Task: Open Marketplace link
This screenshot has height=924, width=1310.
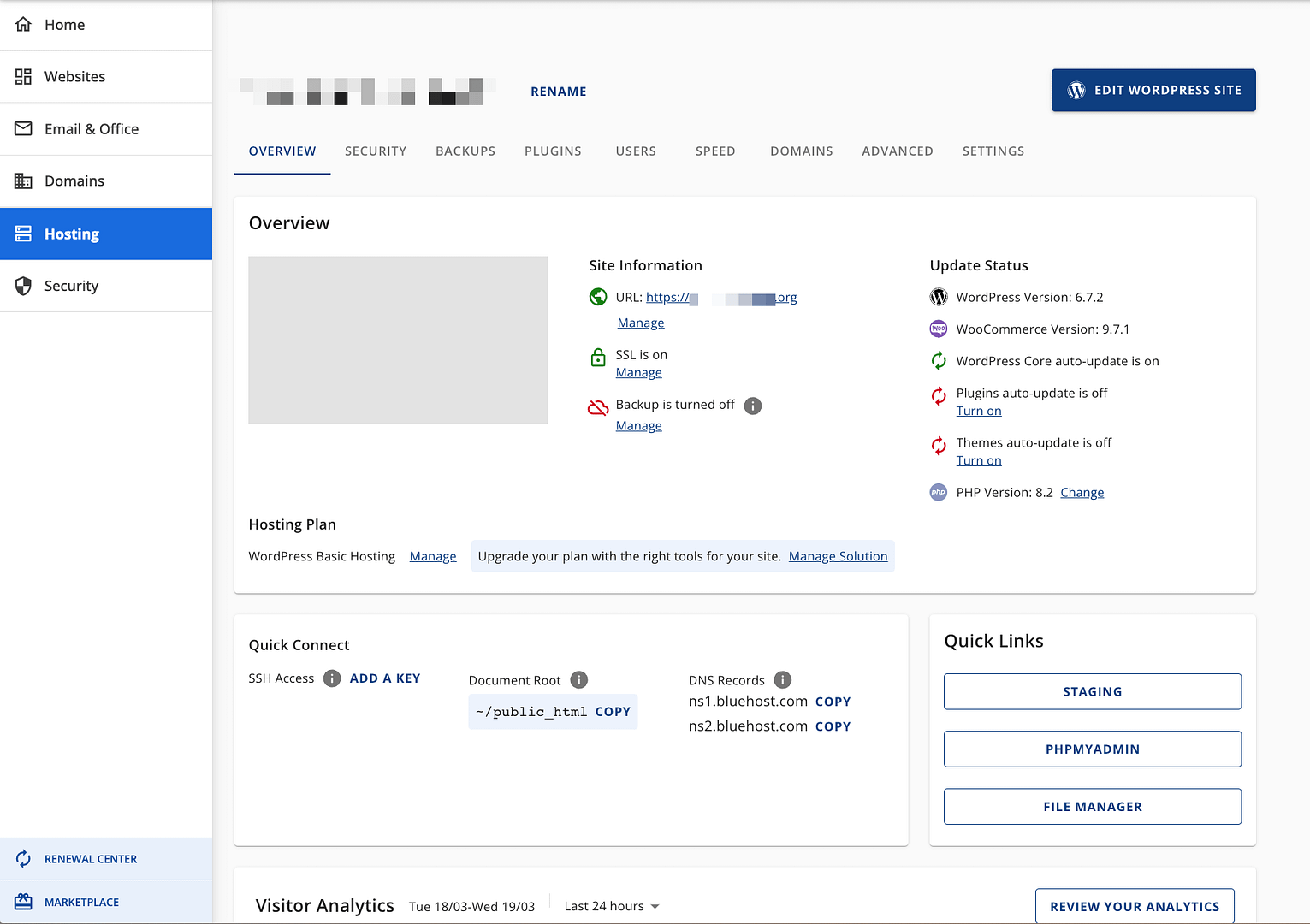Action: tap(106, 902)
